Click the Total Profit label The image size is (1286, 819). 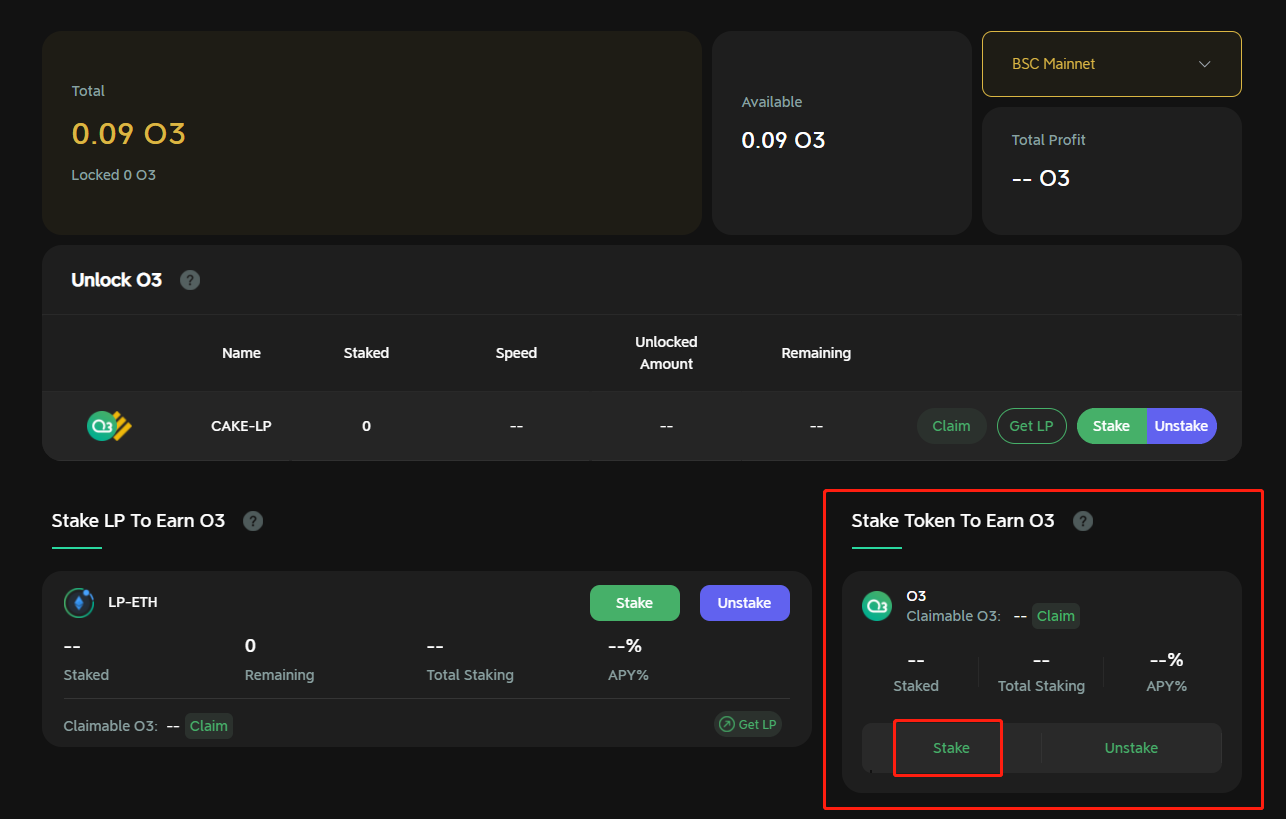point(1048,140)
